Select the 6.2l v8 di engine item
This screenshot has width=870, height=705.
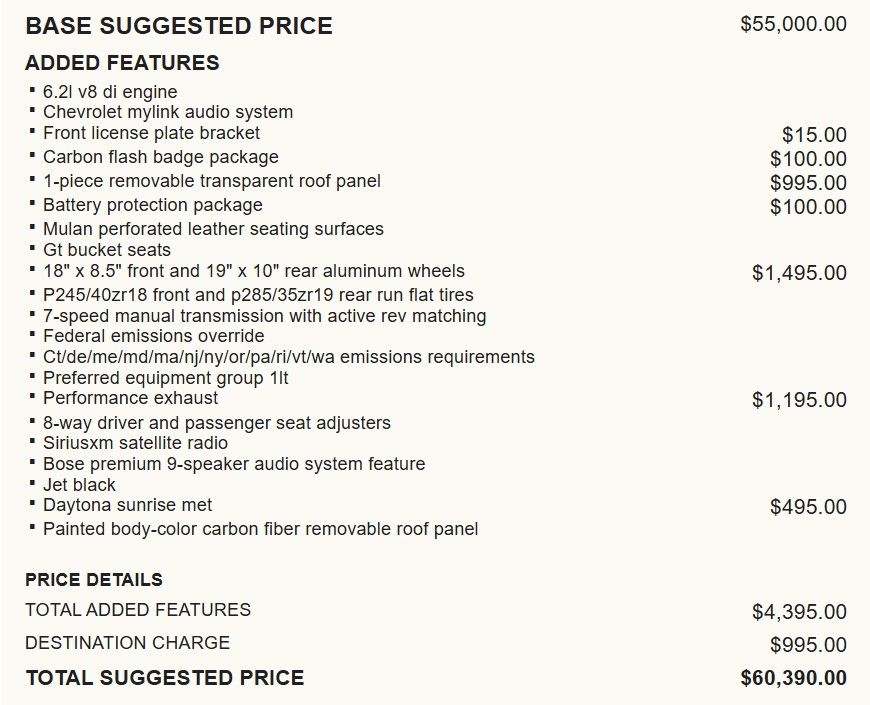(x=110, y=92)
